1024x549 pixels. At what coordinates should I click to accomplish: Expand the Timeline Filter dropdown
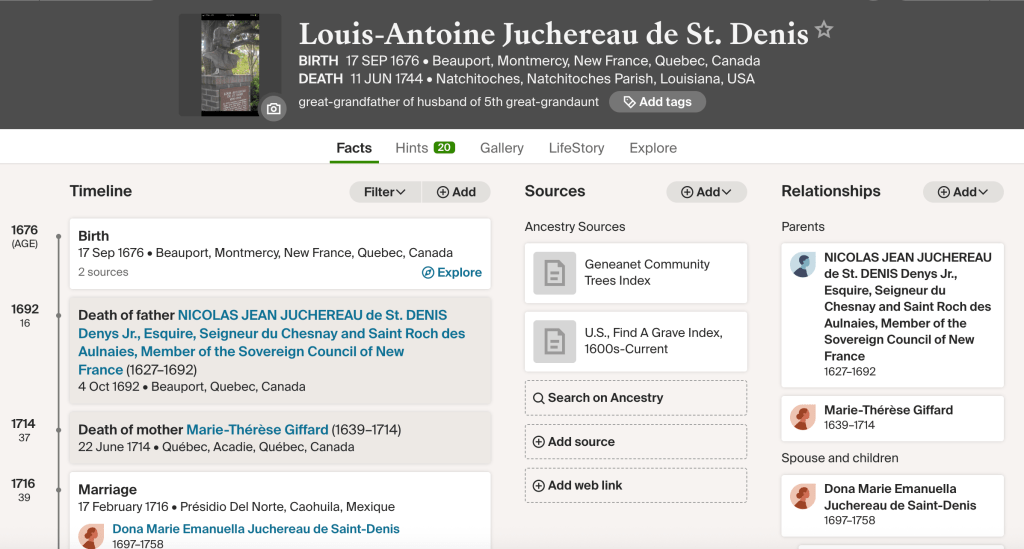[x=385, y=192]
